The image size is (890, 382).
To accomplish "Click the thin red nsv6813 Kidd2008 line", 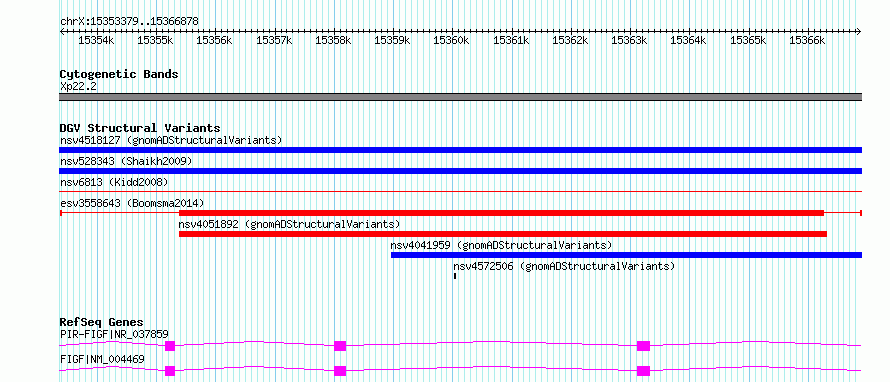I will pos(460,192).
